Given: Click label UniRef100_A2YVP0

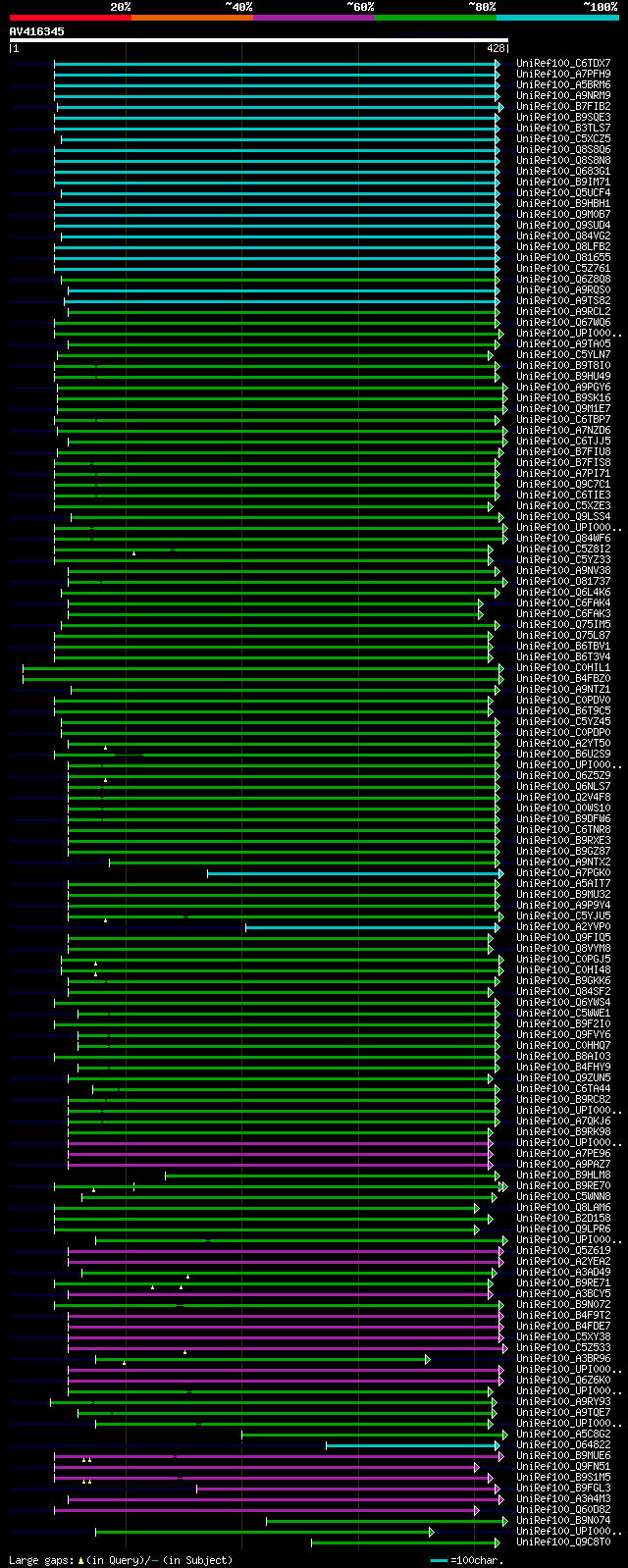Looking at the screenshot, I should (563, 927).
